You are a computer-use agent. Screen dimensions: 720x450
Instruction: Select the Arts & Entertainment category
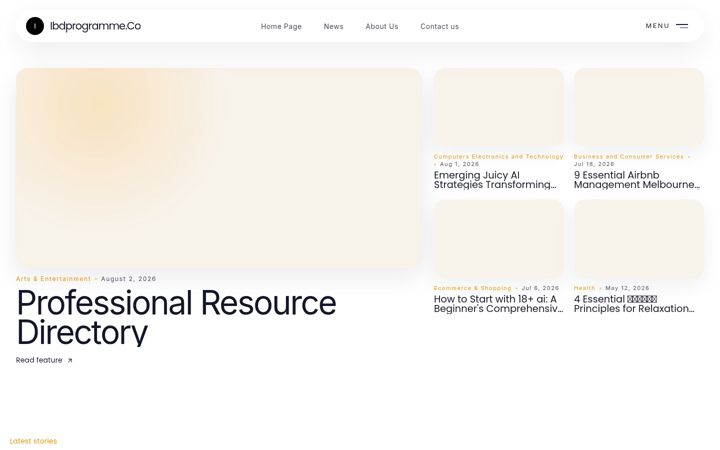(53, 279)
